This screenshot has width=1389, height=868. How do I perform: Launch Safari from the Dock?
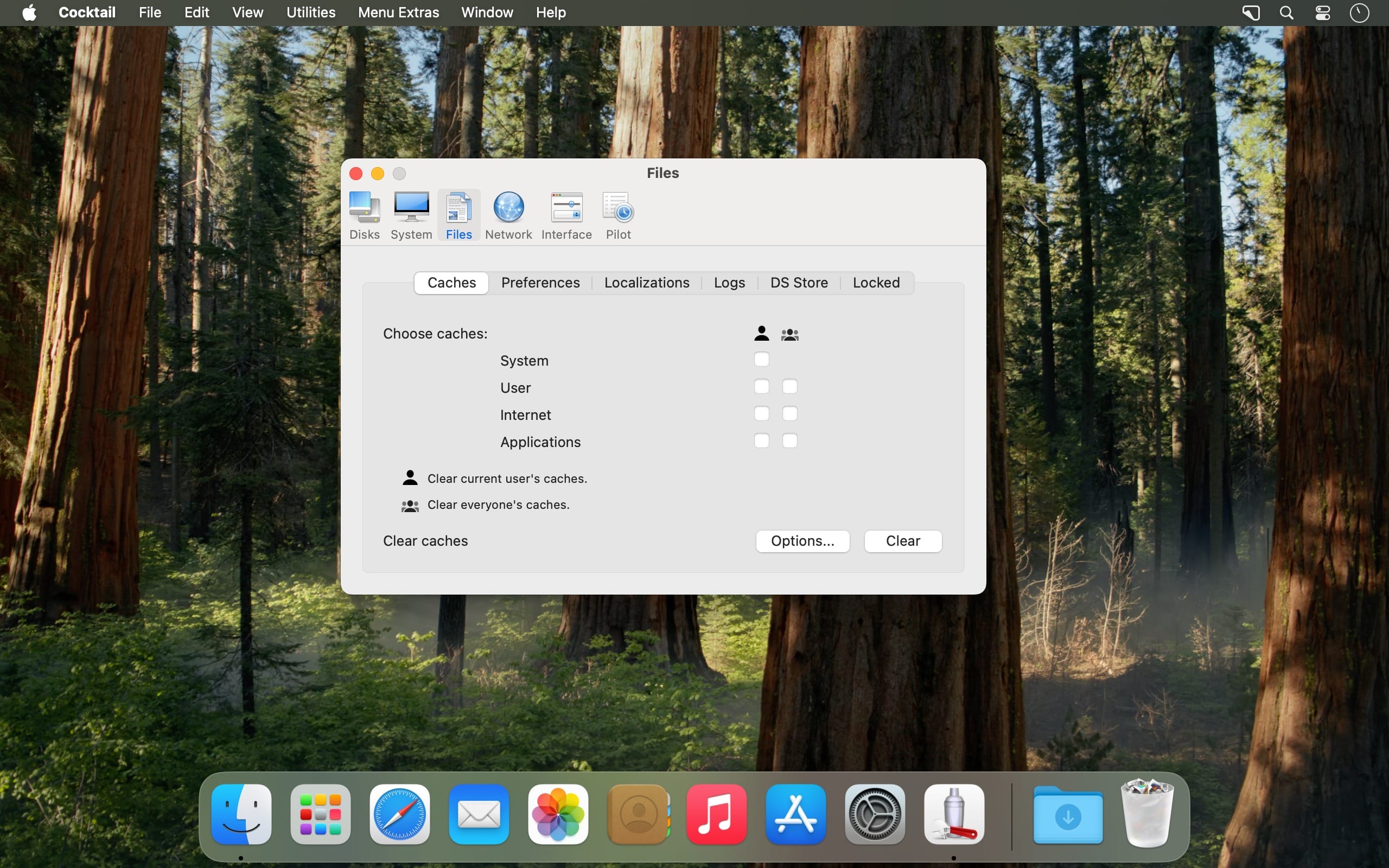pyautogui.click(x=399, y=814)
